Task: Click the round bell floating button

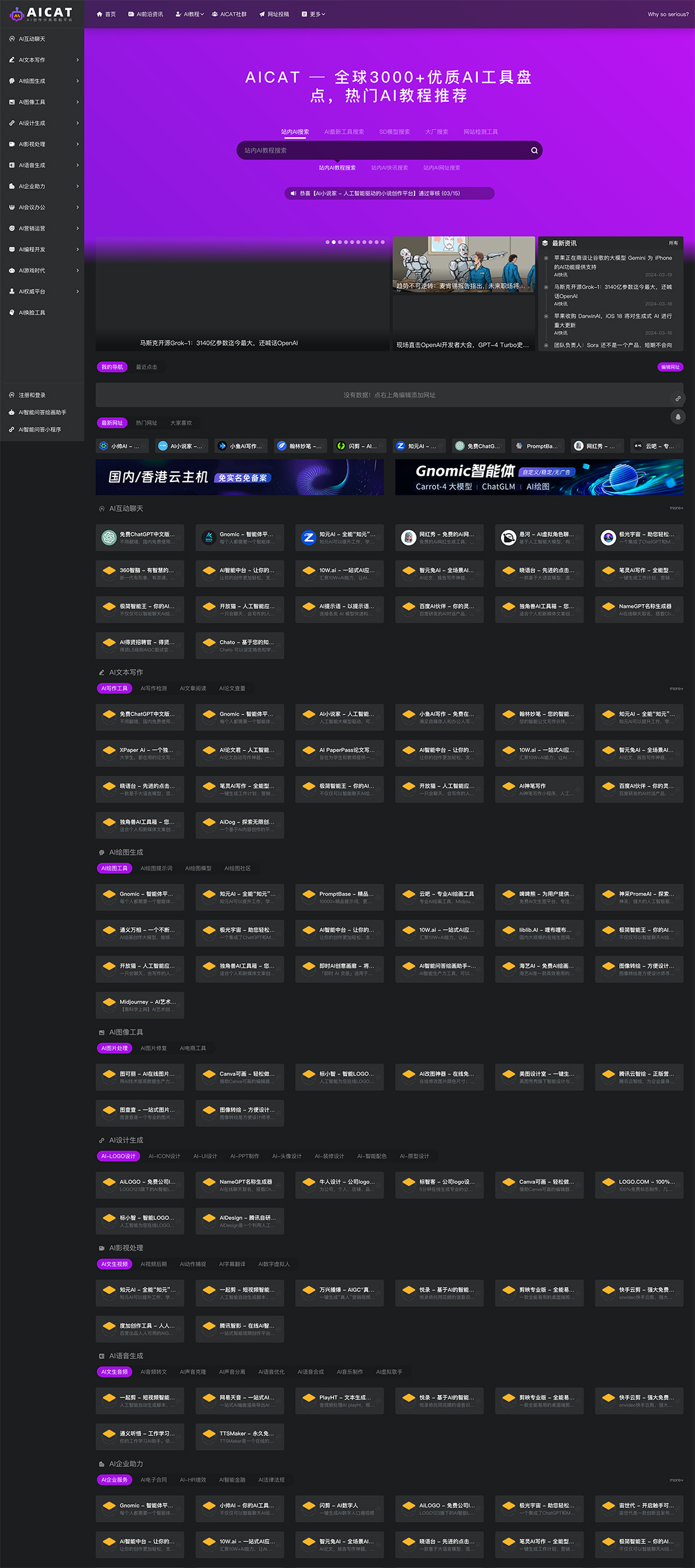Action: point(678,417)
